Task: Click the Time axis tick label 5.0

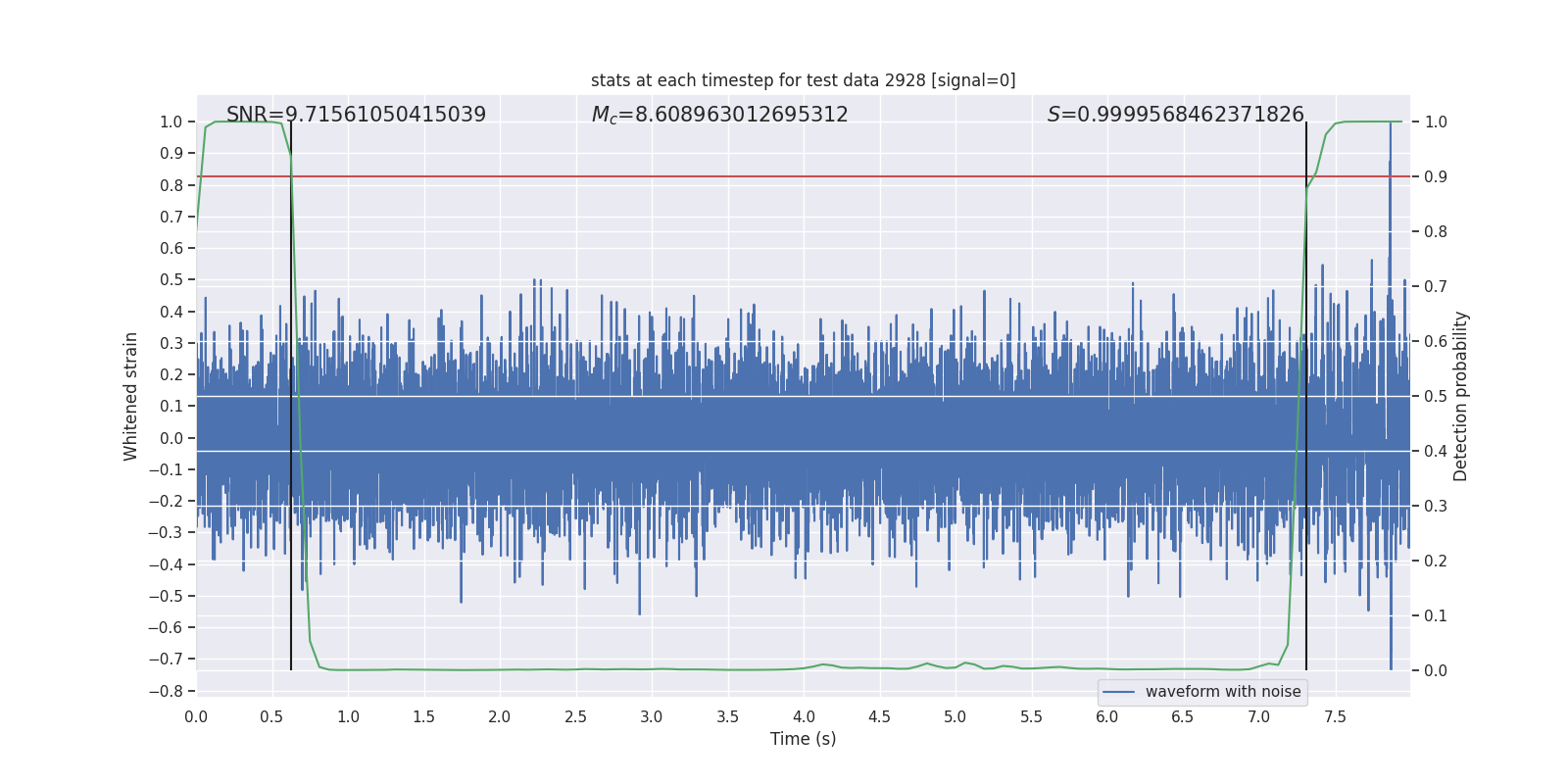Action: click(x=955, y=716)
